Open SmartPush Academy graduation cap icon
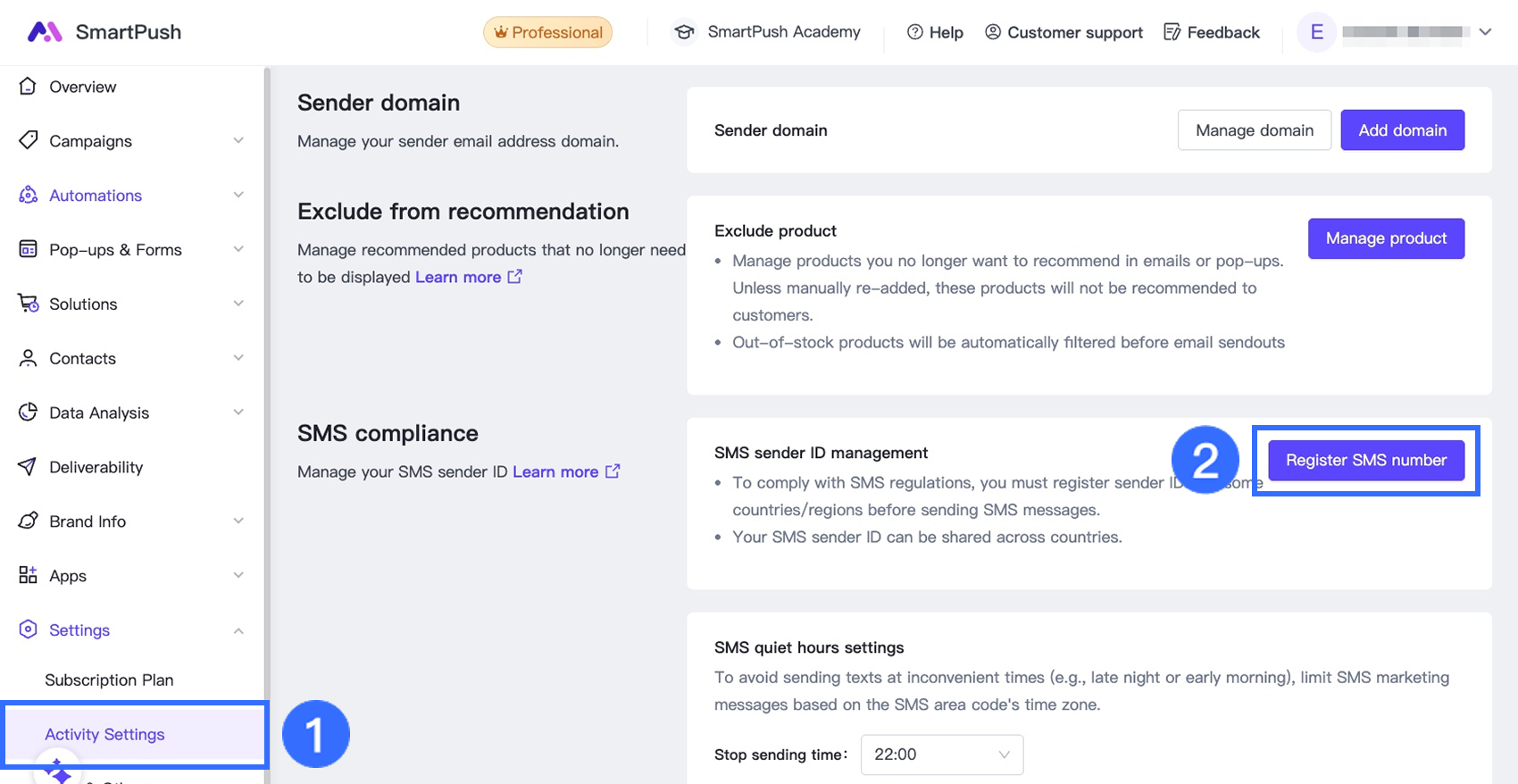 click(x=684, y=32)
